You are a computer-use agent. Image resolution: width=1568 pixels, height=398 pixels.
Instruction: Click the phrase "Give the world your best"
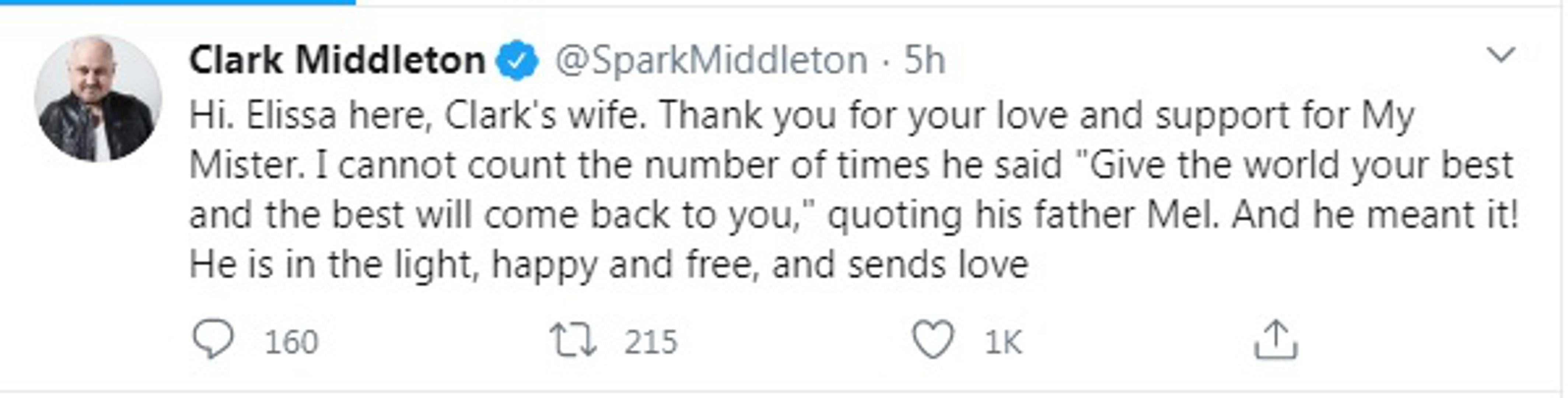[1299, 165]
